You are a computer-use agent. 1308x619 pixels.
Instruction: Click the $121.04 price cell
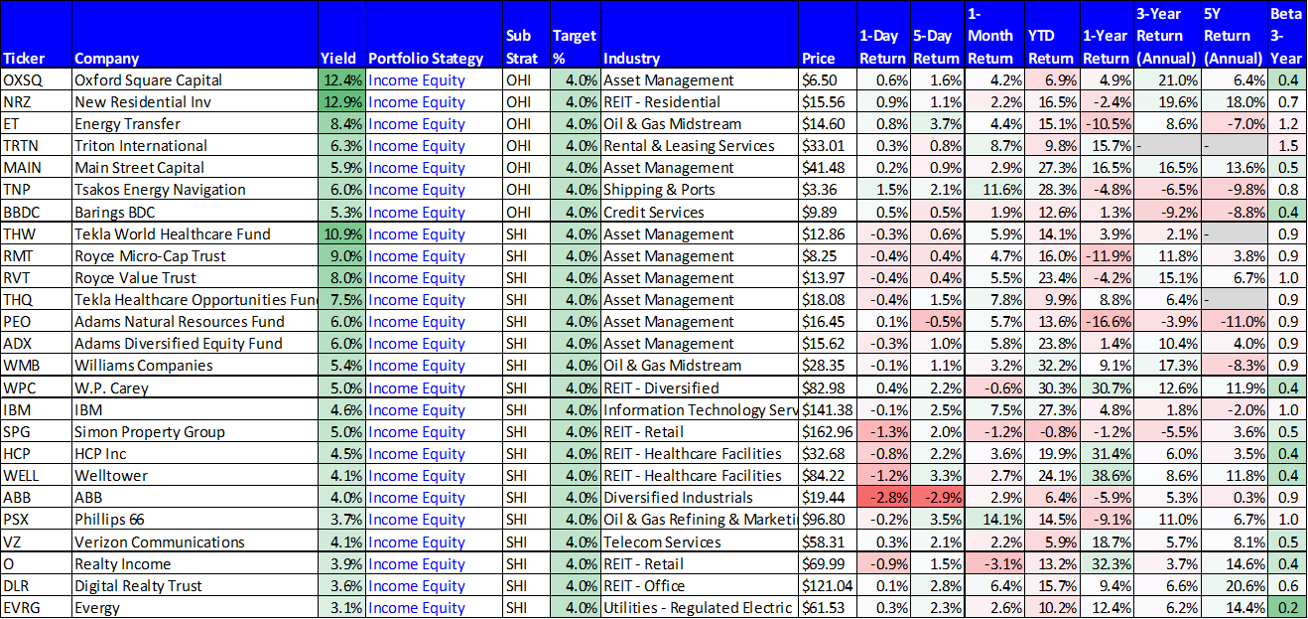(827, 586)
